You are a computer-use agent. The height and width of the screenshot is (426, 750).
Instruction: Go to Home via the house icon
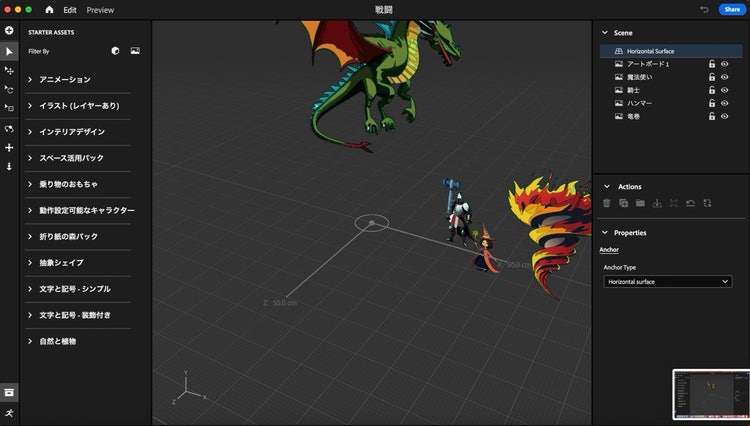click(x=49, y=10)
